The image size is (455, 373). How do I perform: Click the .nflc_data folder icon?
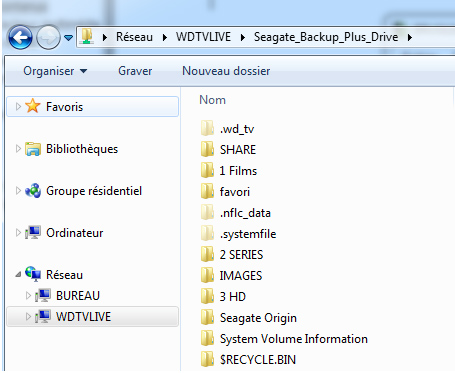[x=207, y=212]
